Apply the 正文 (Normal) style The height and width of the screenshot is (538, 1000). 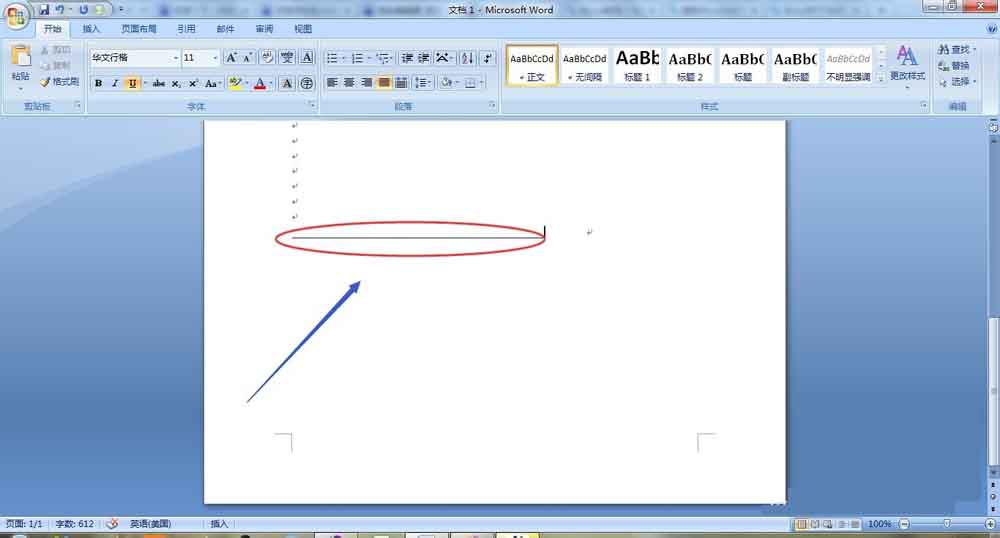[532, 65]
